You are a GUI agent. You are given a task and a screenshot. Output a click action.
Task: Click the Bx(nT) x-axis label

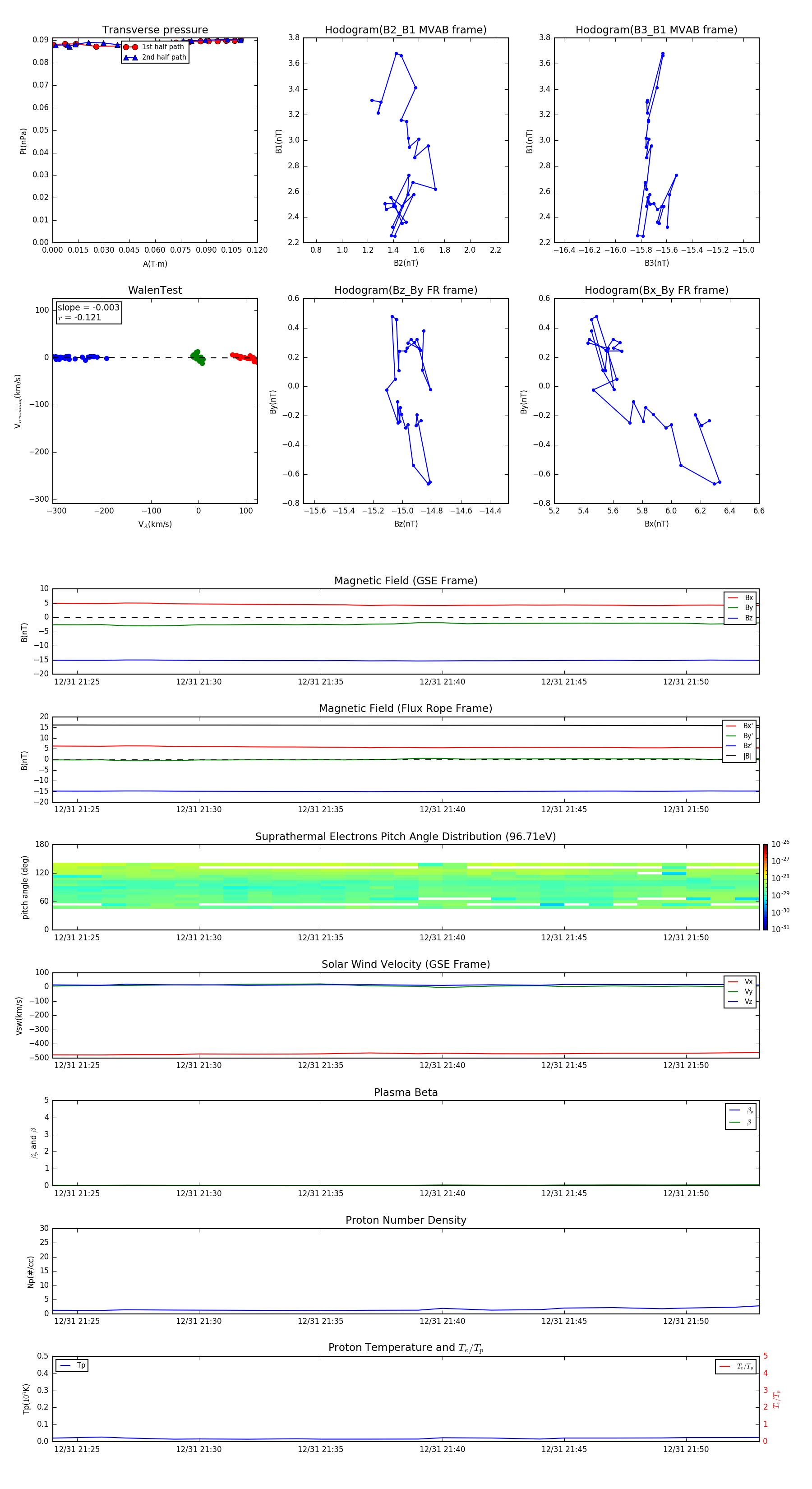coord(656,524)
